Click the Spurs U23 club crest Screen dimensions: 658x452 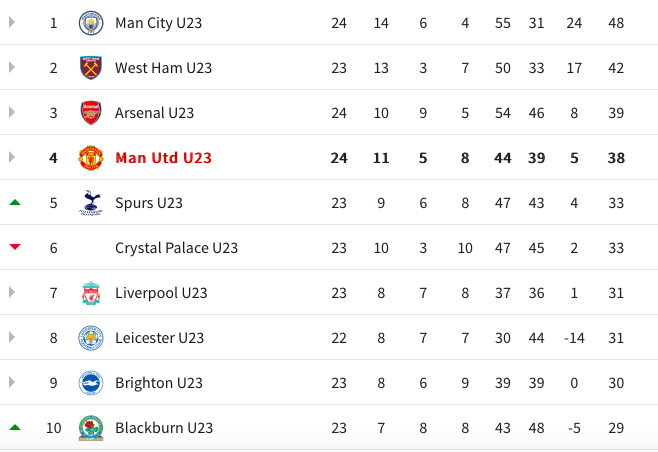(91, 203)
